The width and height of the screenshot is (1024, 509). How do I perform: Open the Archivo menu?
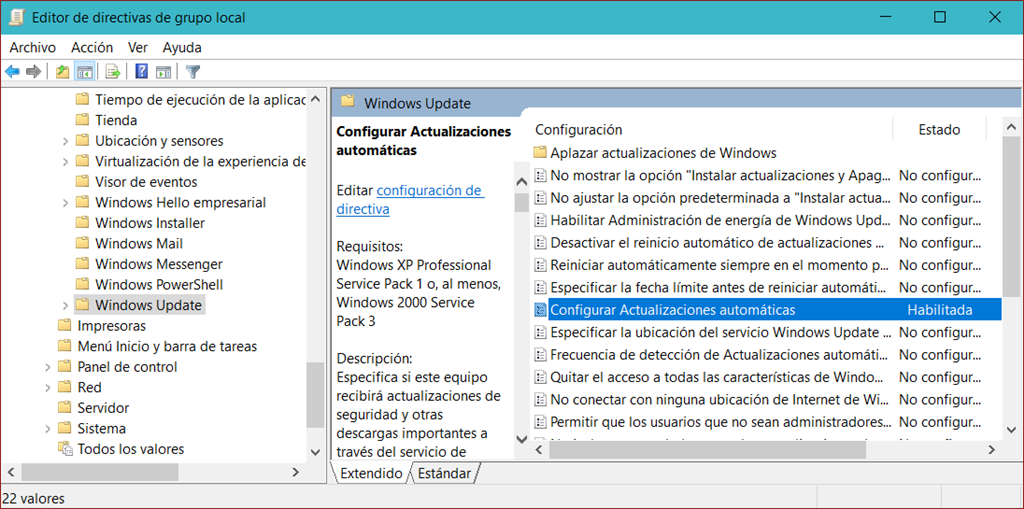33,48
